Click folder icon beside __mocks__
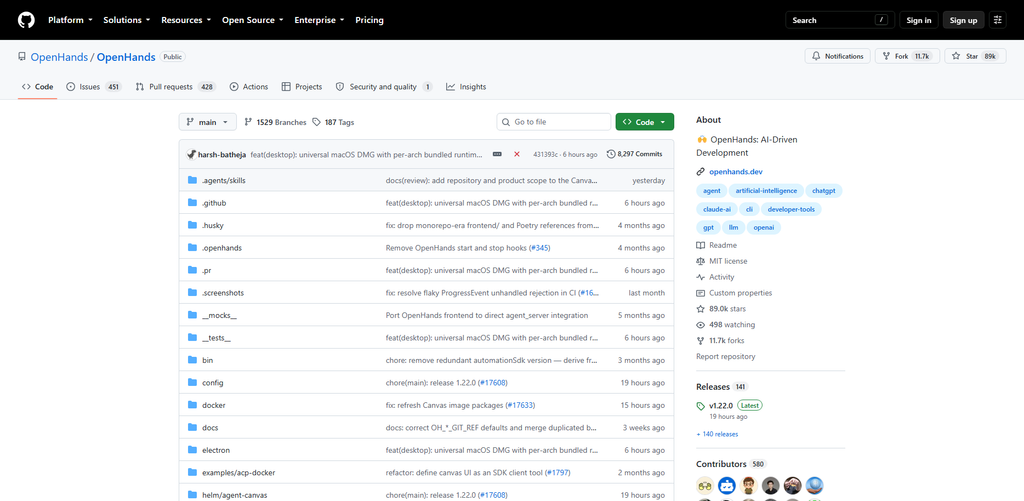The width and height of the screenshot is (1024, 501). click(192, 315)
